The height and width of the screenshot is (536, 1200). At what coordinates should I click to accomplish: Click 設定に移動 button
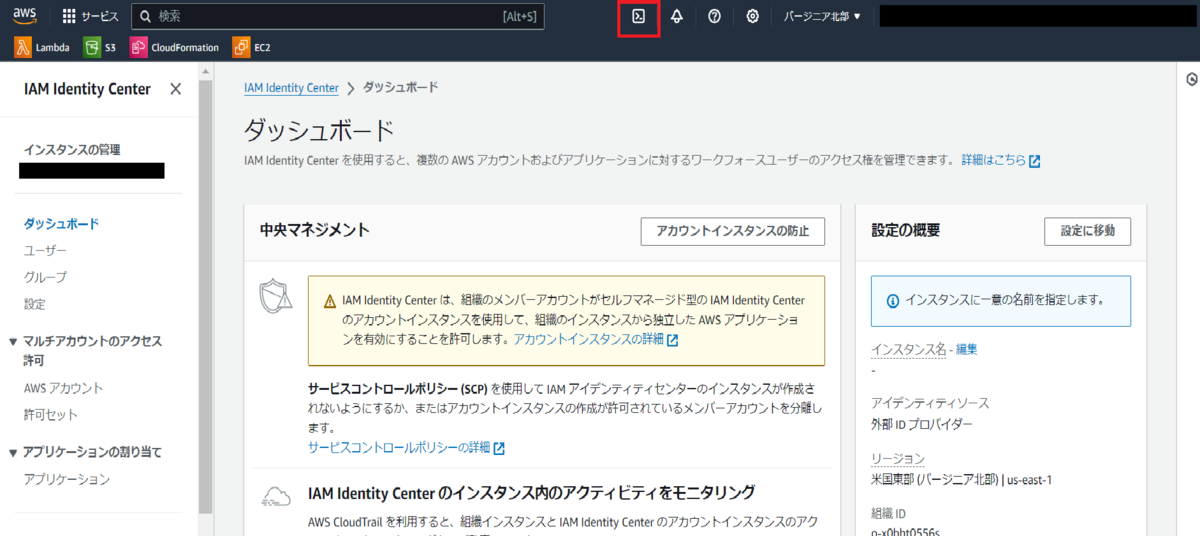(x=1087, y=230)
